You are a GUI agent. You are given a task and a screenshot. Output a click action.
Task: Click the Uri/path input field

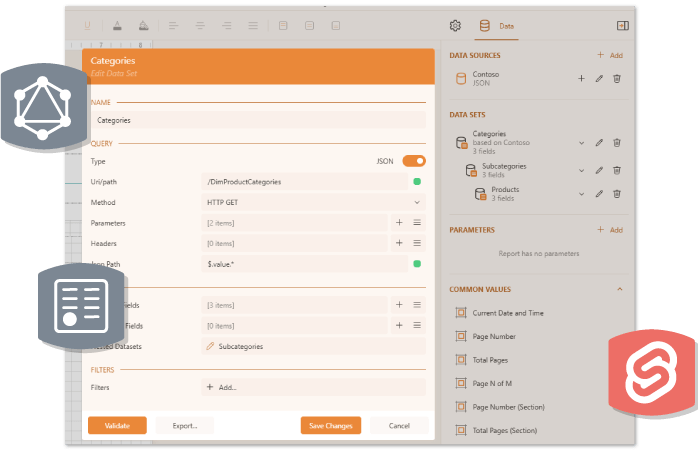click(x=304, y=182)
